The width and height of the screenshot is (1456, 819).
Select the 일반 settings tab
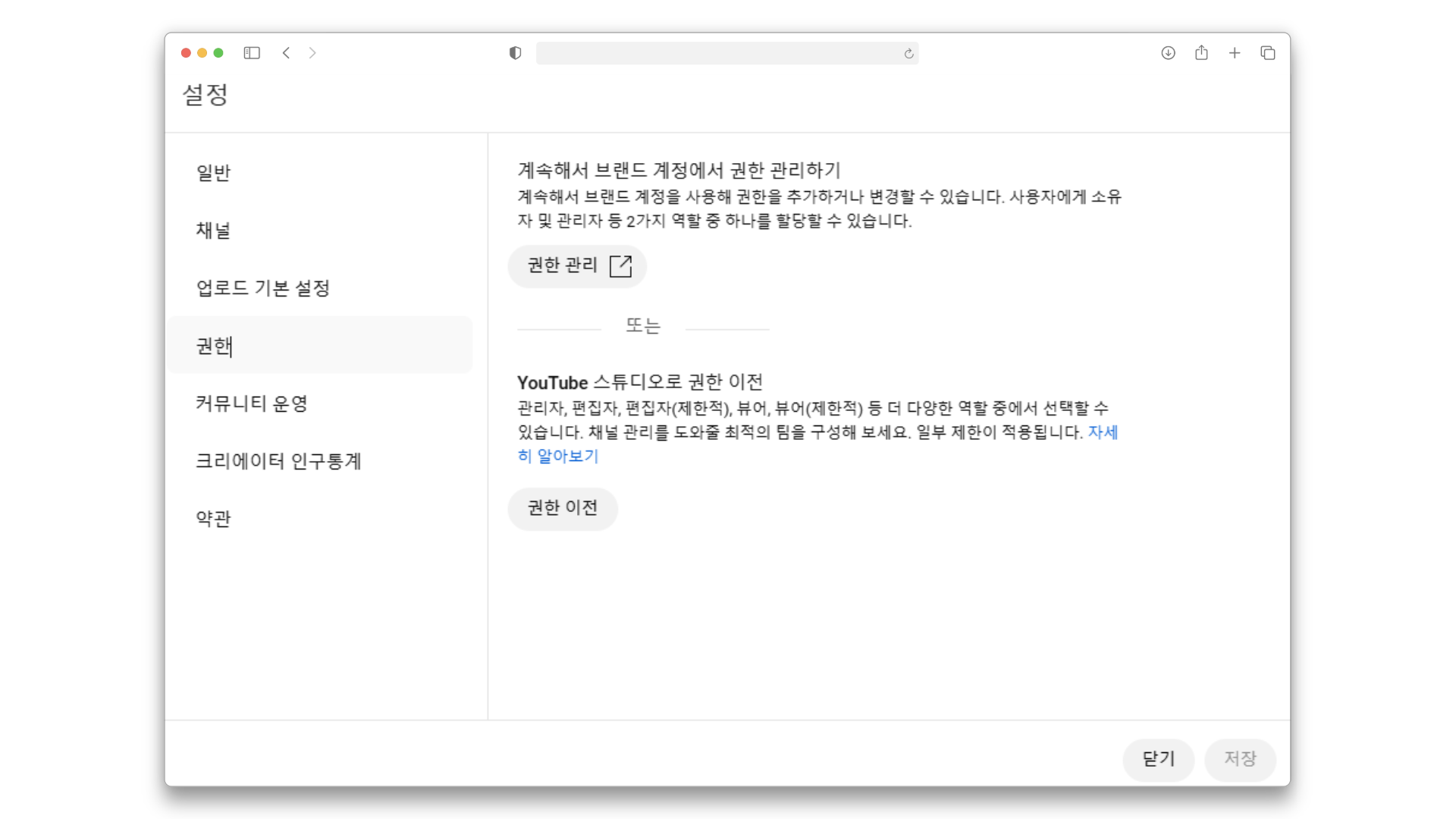click(214, 173)
